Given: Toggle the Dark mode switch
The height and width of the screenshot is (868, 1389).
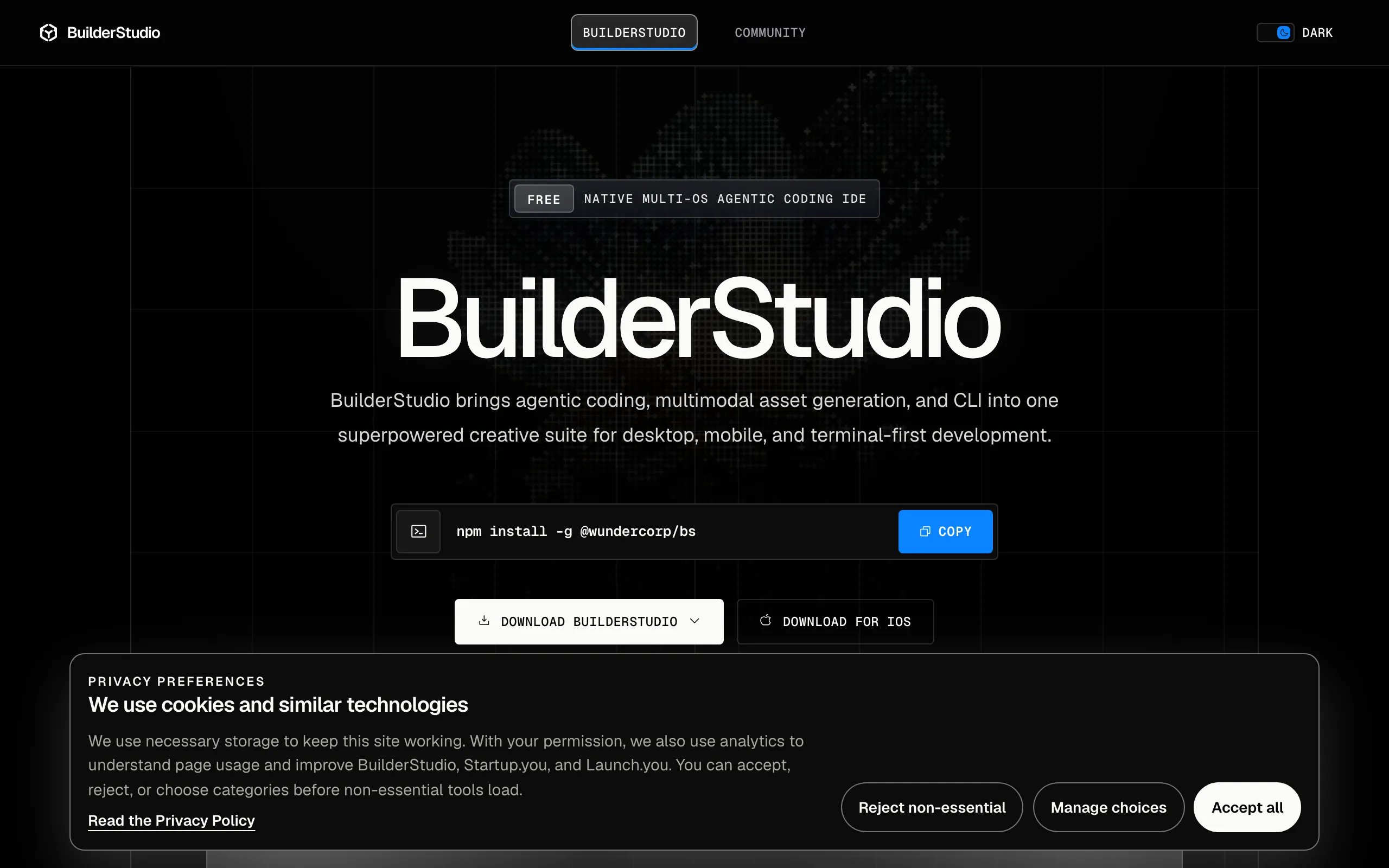Looking at the screenshot, I should [x=1276, y=33].
